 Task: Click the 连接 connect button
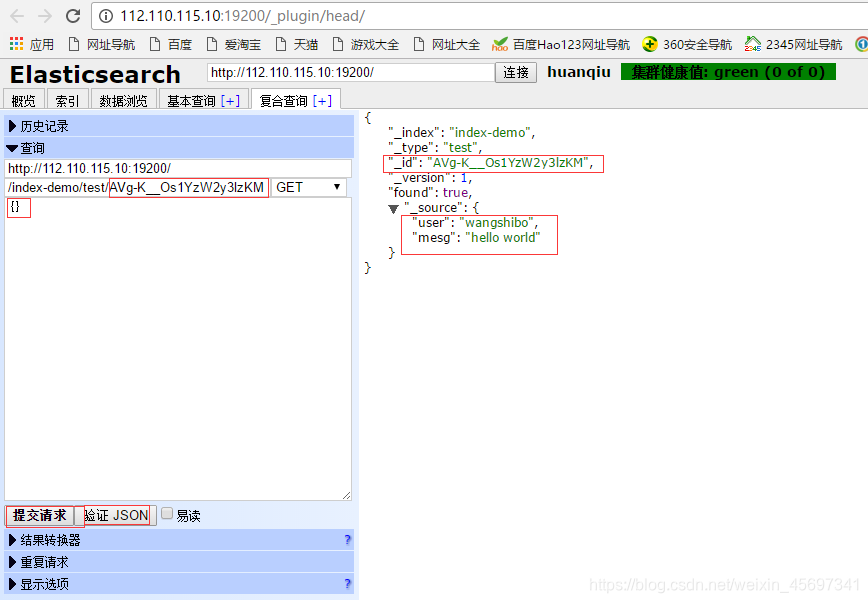pos(516,73)
